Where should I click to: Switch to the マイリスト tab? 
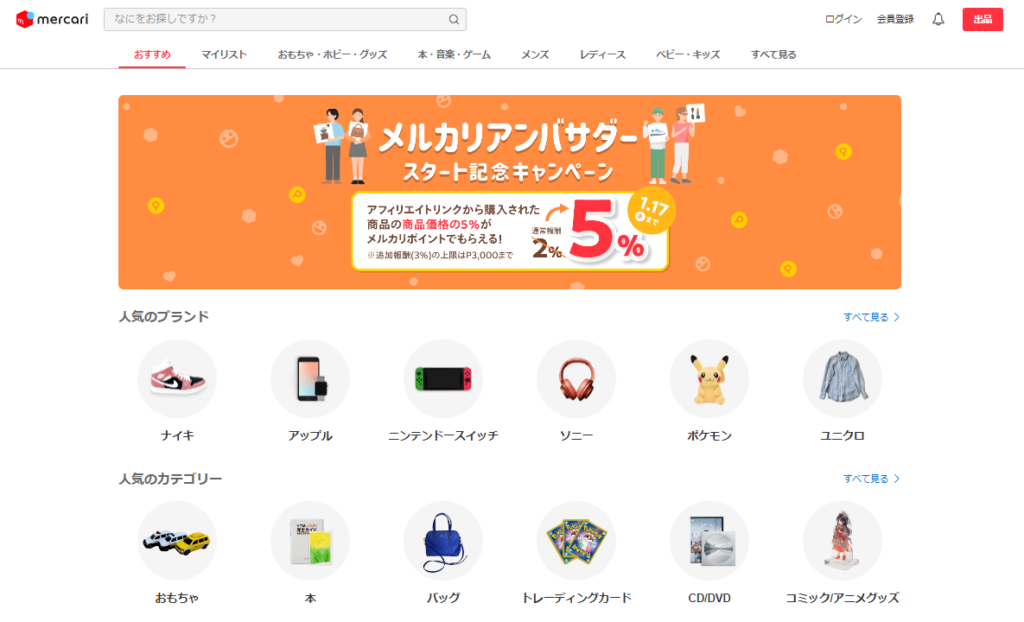click(x=224, y=55)
